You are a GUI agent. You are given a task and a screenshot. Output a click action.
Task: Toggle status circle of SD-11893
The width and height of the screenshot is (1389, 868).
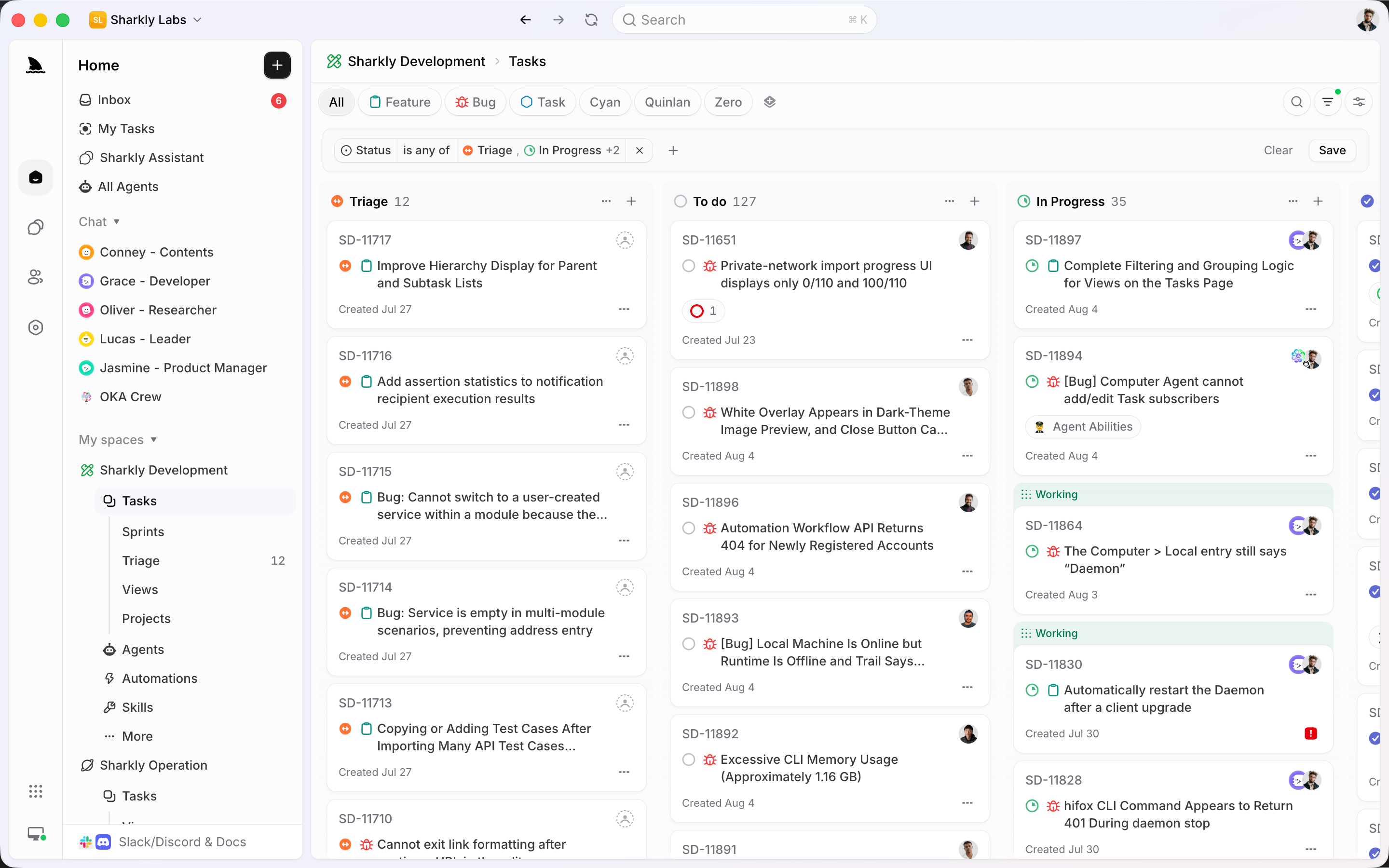pos(689,644)
